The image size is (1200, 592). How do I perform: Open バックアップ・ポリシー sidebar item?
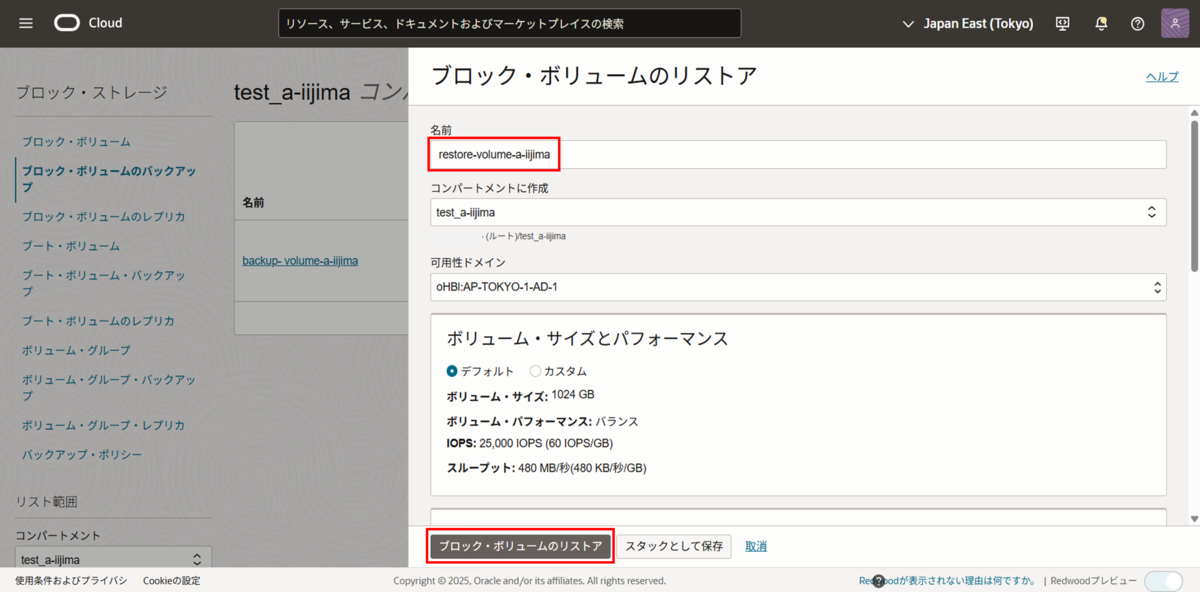82,455
